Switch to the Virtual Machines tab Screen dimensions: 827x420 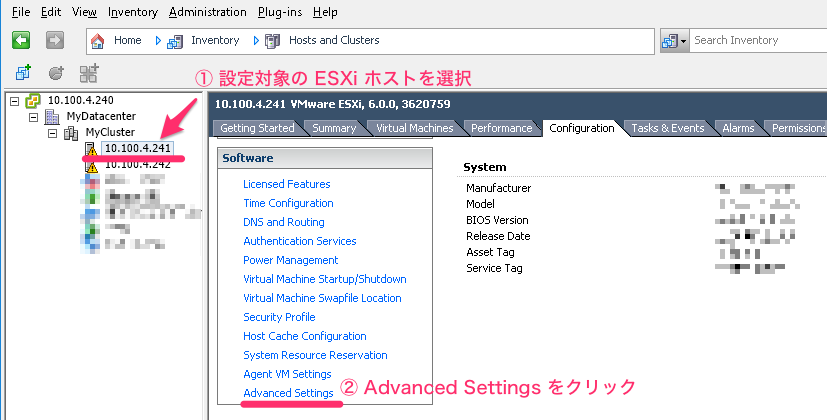(x=415, y=128)
